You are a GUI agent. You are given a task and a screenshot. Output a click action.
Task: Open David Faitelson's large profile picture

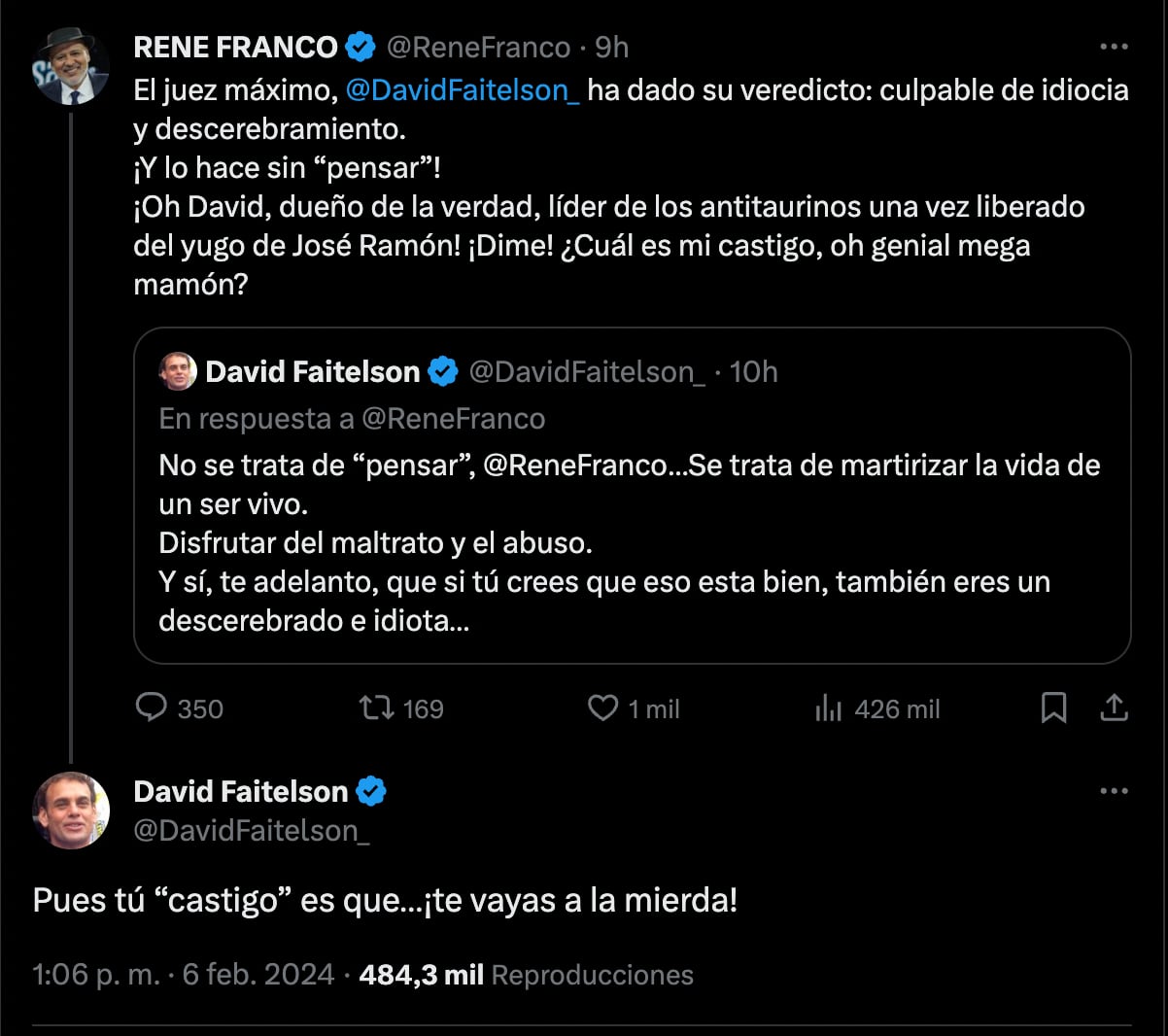71,810
